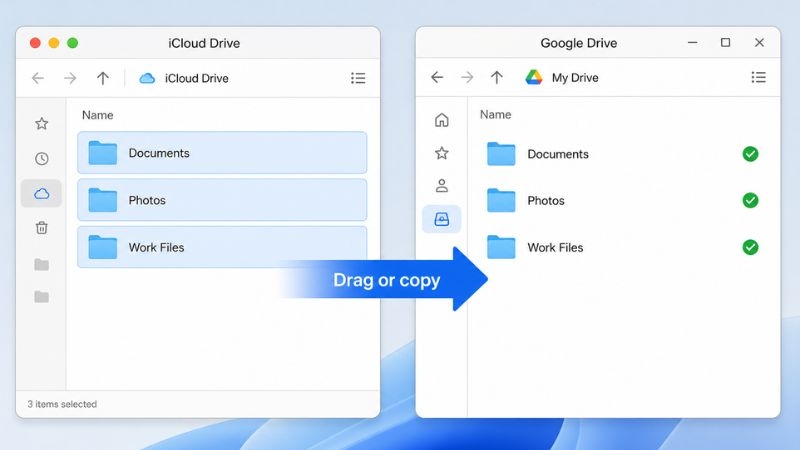This screenshot has width=800, height=450.
Task: Click sync checkmark for Google Drive Documents
Action: coord(750,154)
